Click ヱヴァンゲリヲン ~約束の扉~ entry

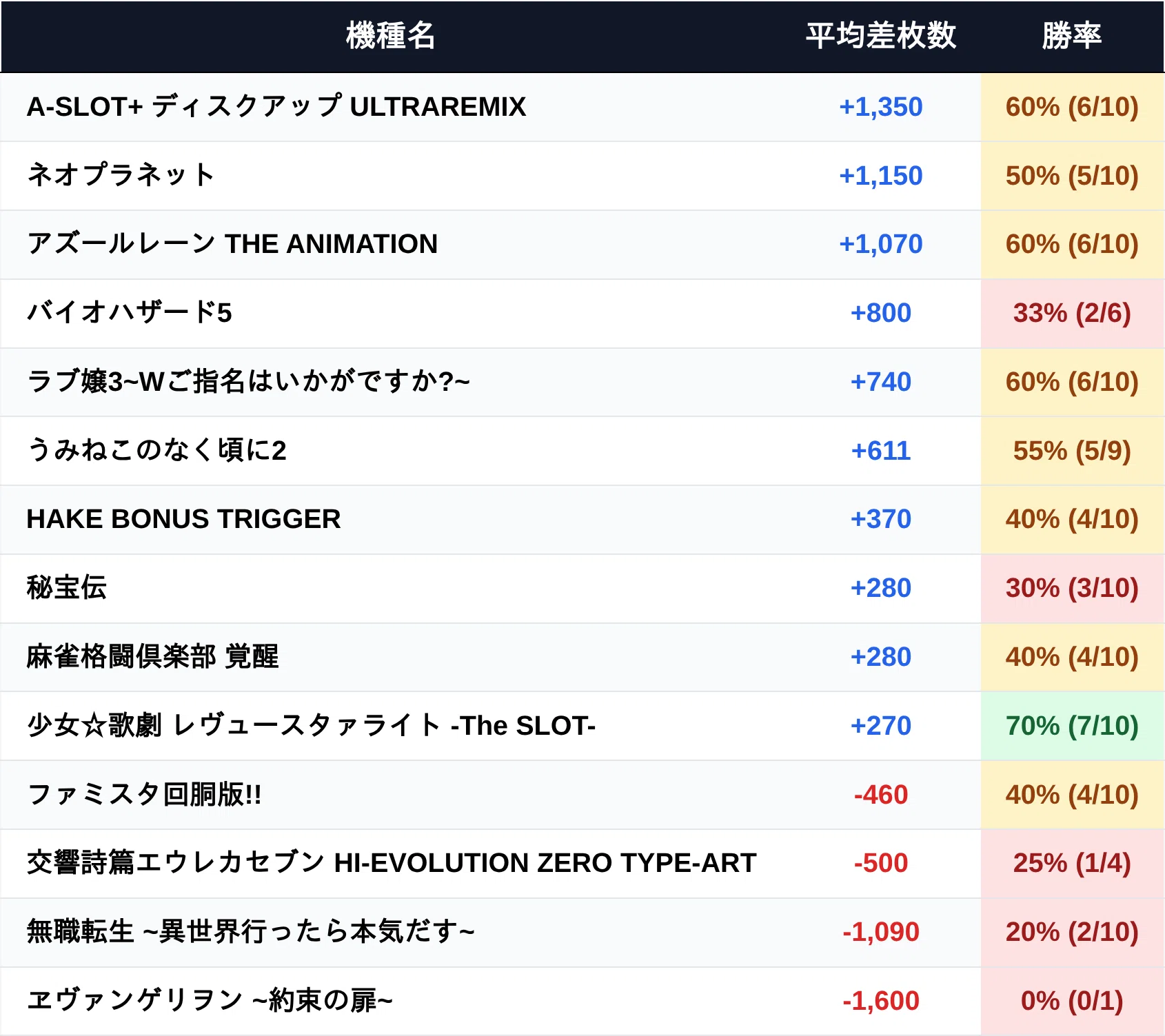[x=210, y=1000]
